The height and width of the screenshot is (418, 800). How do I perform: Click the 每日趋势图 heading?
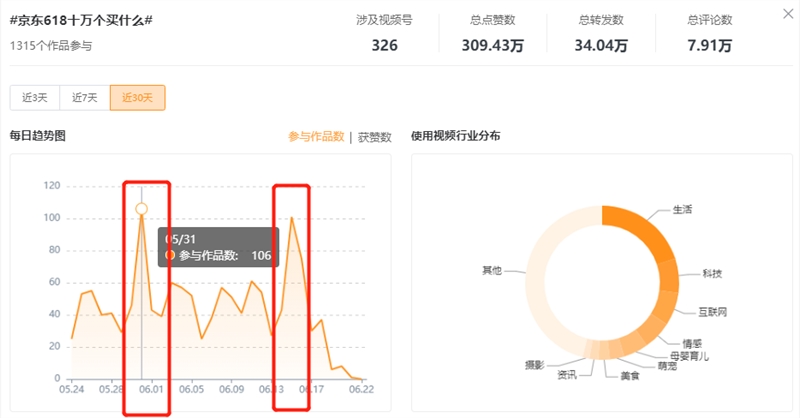[38, 136]
